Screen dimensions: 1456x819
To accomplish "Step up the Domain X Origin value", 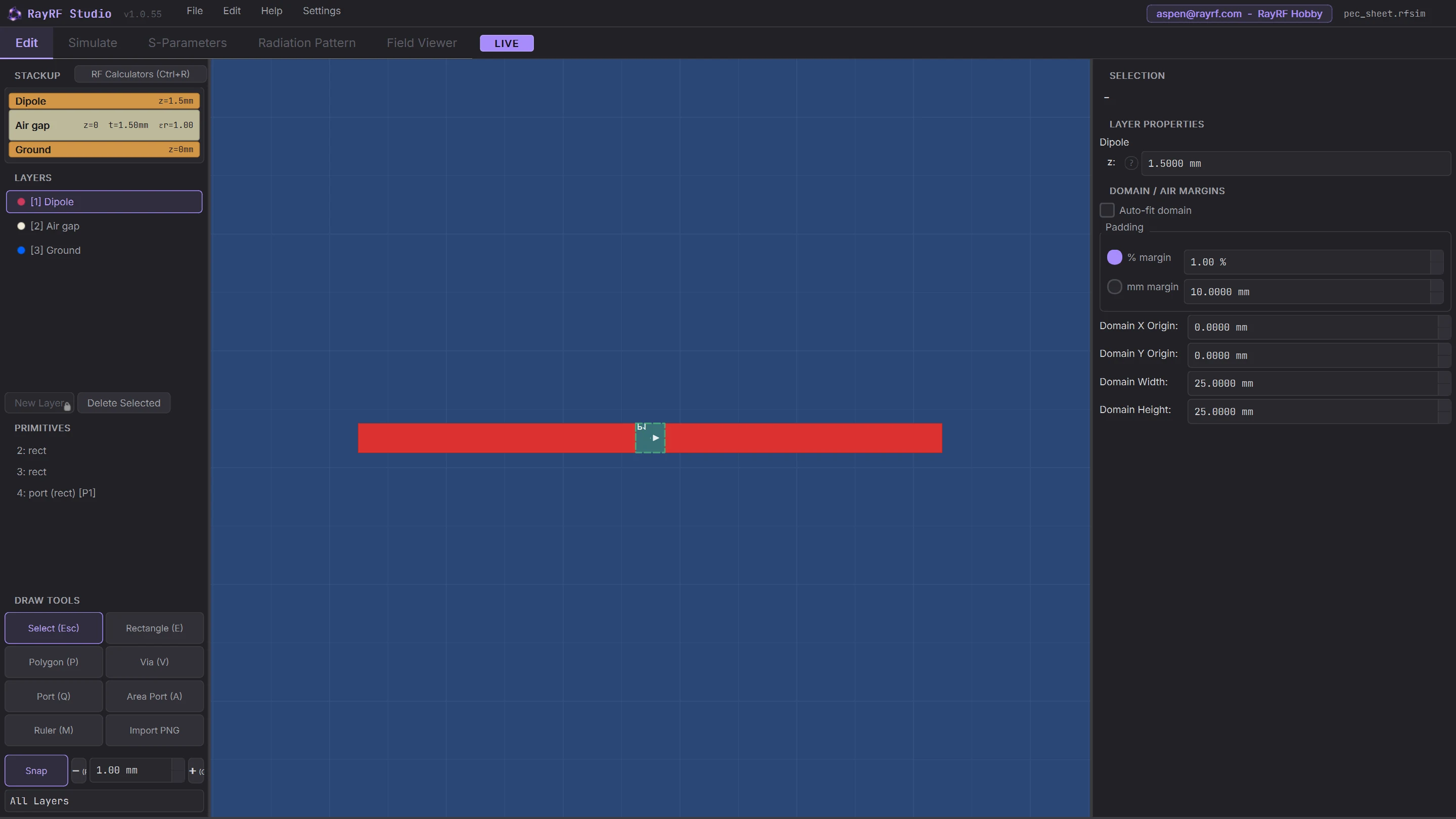I will [1444, 321].
